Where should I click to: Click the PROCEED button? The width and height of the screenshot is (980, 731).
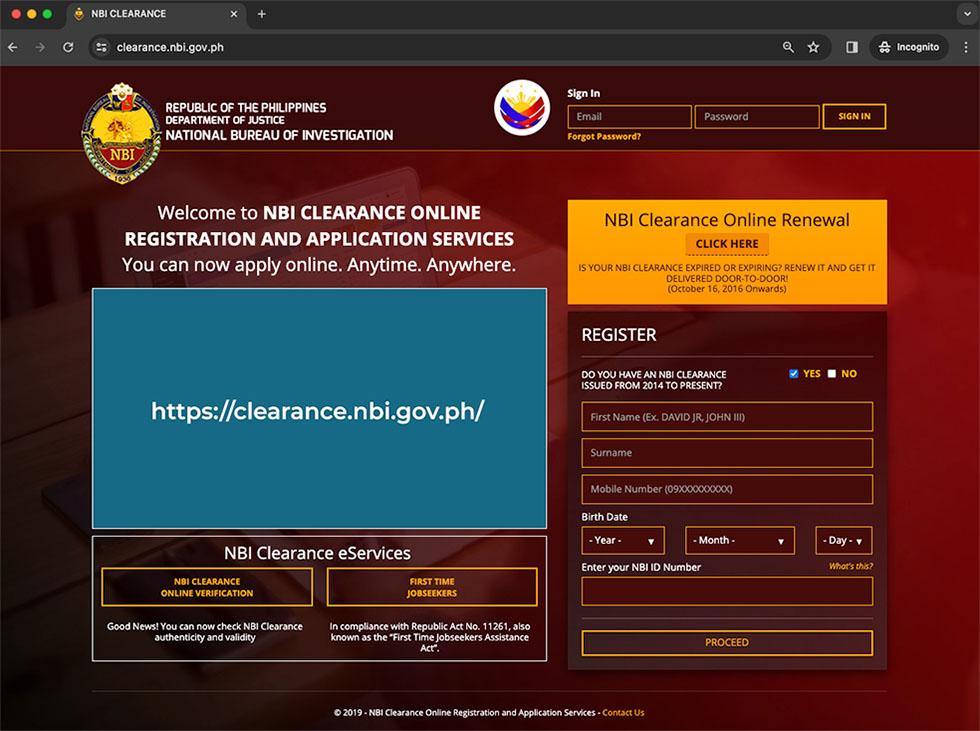coord(727,643)
